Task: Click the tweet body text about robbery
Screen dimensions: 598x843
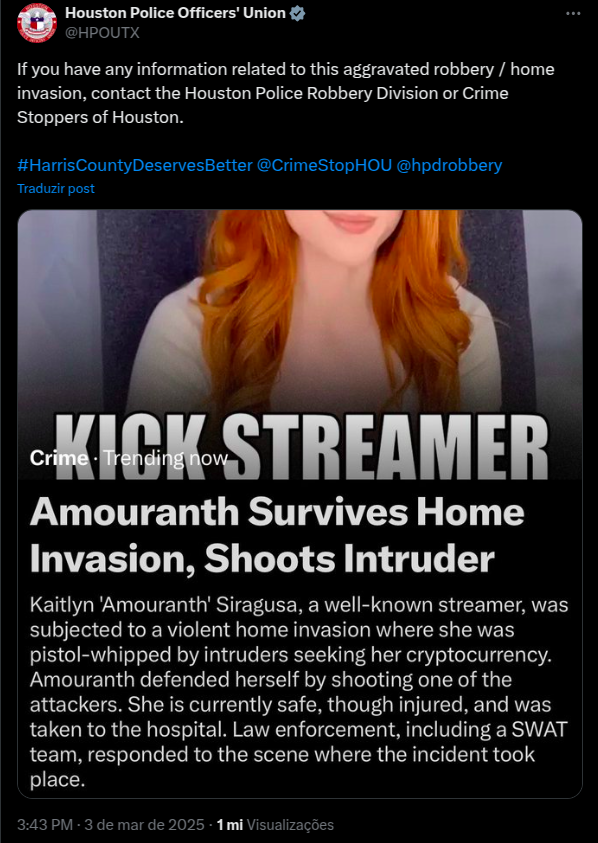Action: click(x=286, y=94)
